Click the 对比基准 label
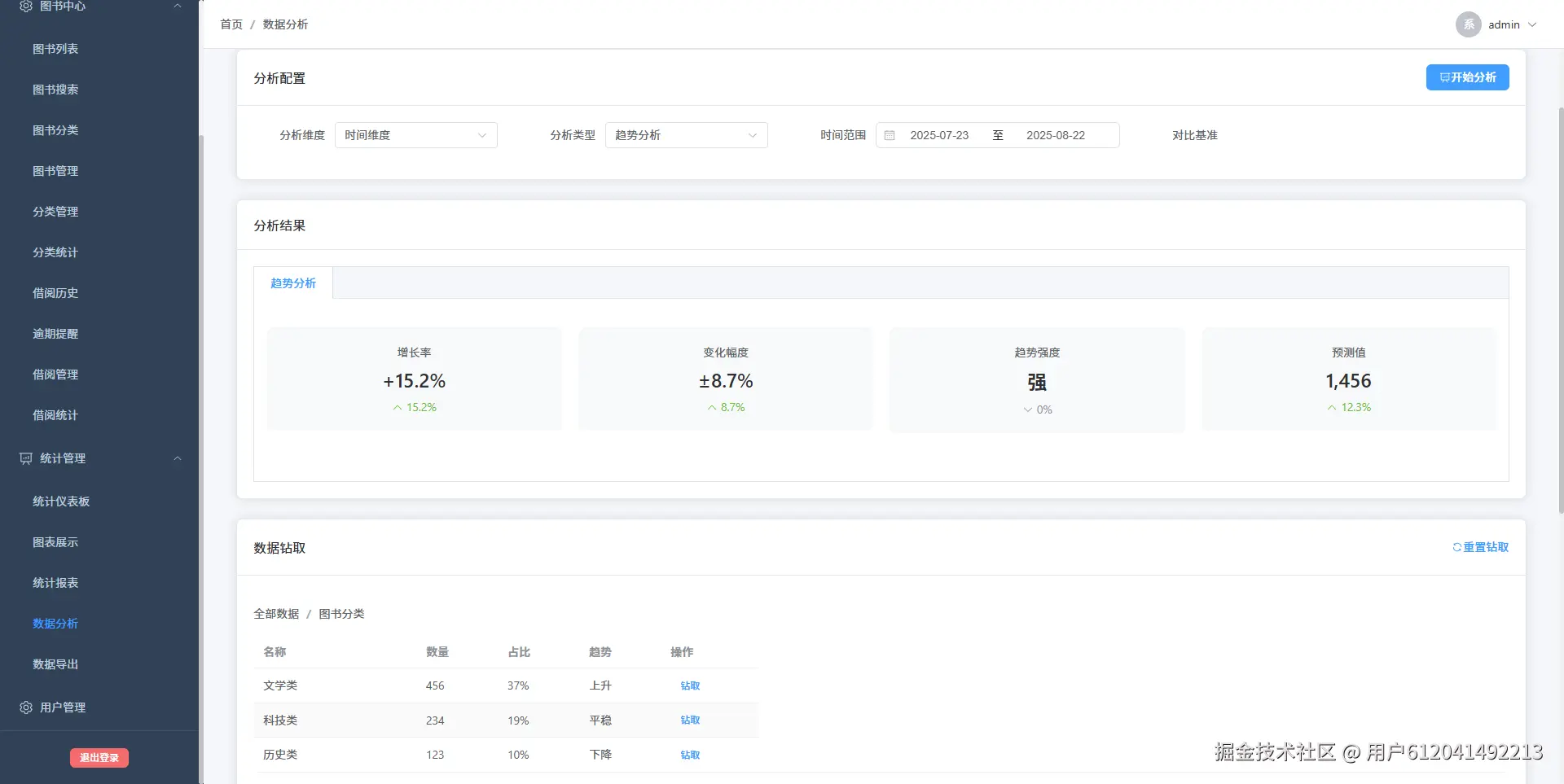Screen dimensions: 1564x784 (1195, 135)
